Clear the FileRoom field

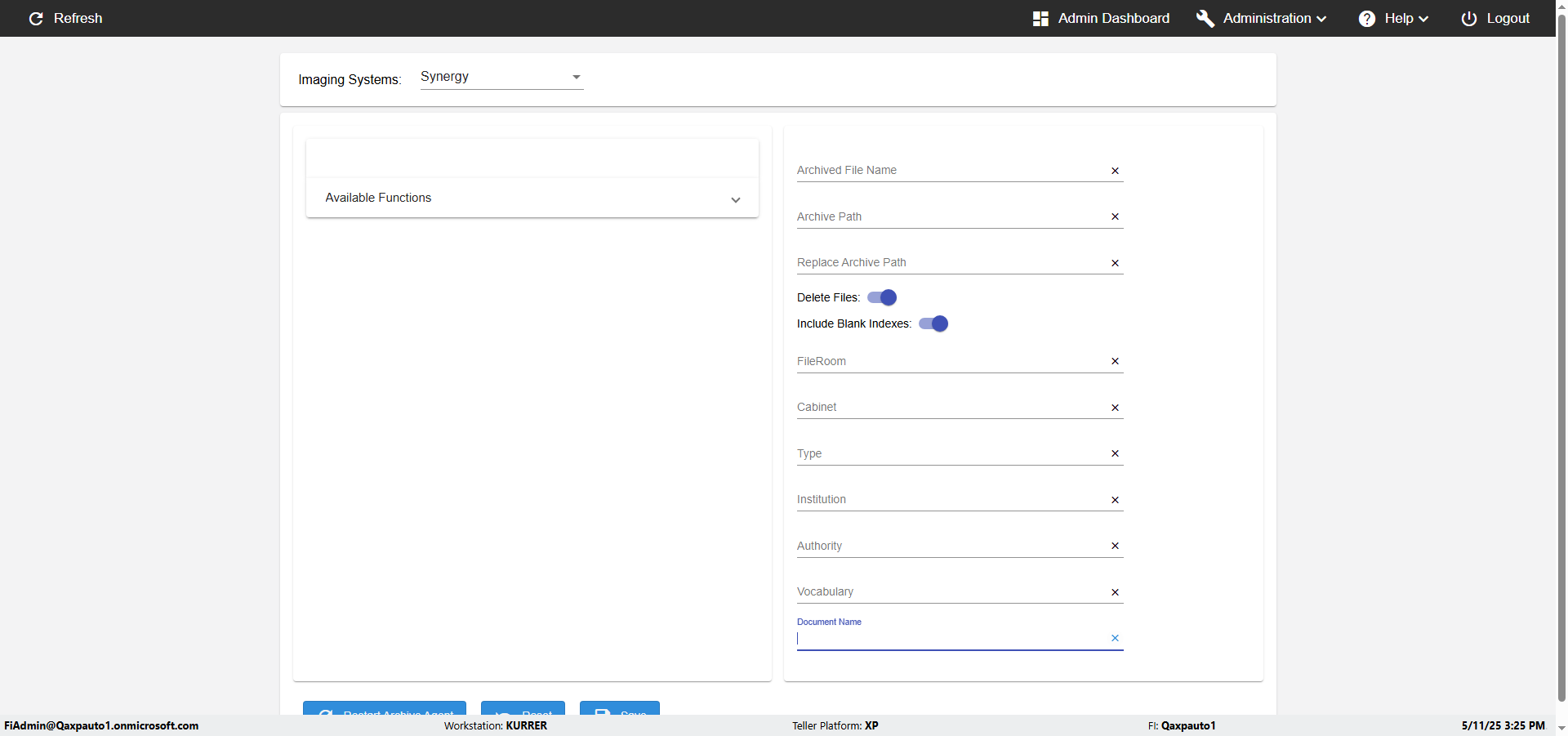click(x=1115, y=361)
